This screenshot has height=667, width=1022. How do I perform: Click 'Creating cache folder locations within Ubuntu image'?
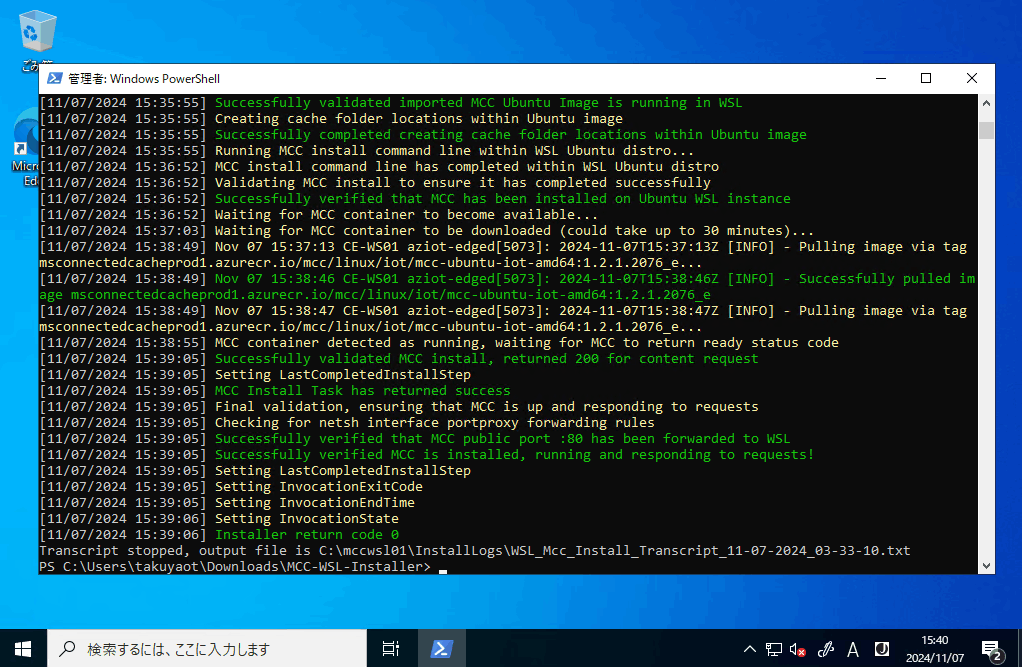tap(418, 119)
